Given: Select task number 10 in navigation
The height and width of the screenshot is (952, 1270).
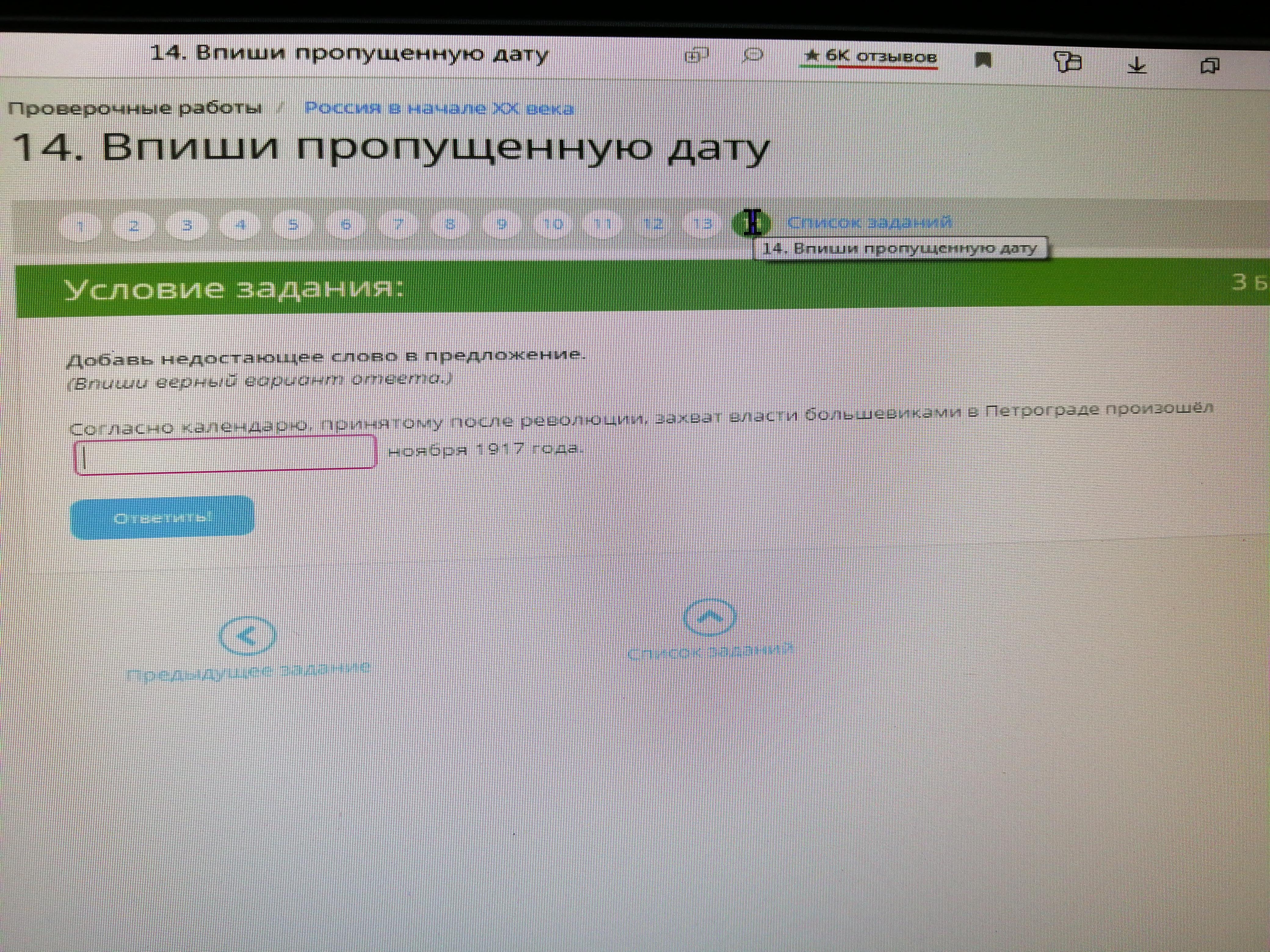Looking at the screenshot, I should click(553, 224).
